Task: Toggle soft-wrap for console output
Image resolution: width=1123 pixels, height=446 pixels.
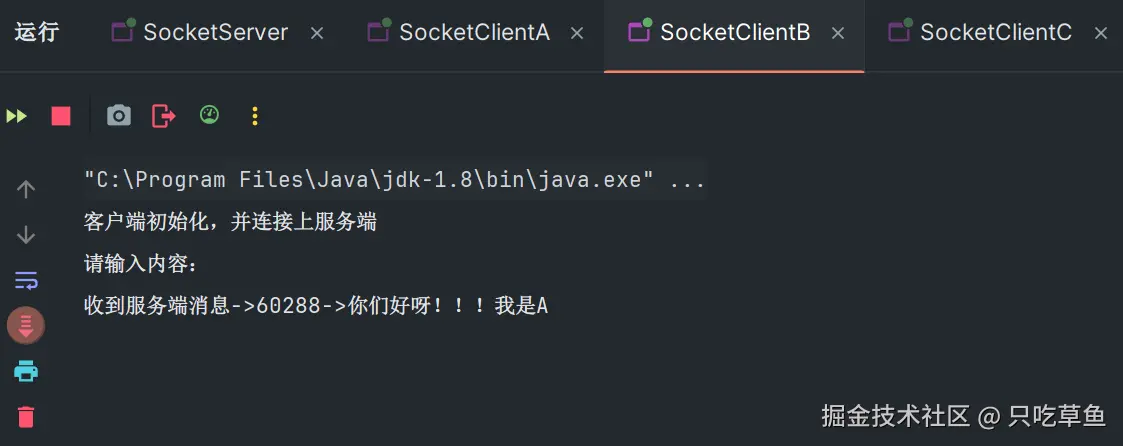Action: point(26,280)
